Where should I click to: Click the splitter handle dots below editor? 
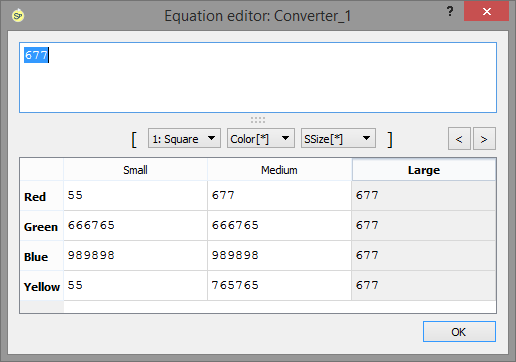click(258, 120)
